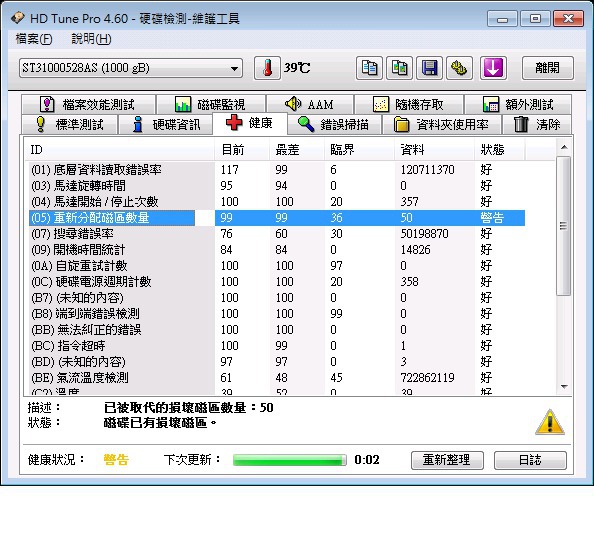
Task: Click the yellow 警告 health status text
Action: click(x=116, y=460)
